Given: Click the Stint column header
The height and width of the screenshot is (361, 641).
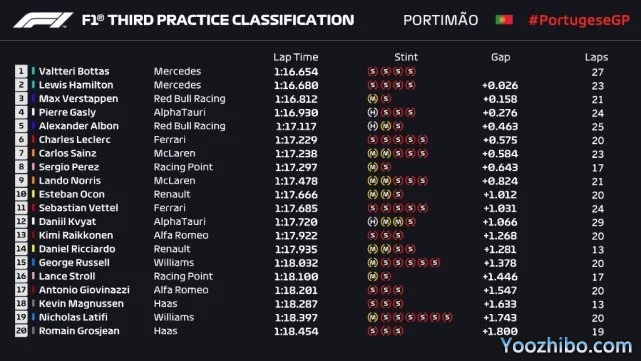Looking at the screenshot, I should point(406,57).
